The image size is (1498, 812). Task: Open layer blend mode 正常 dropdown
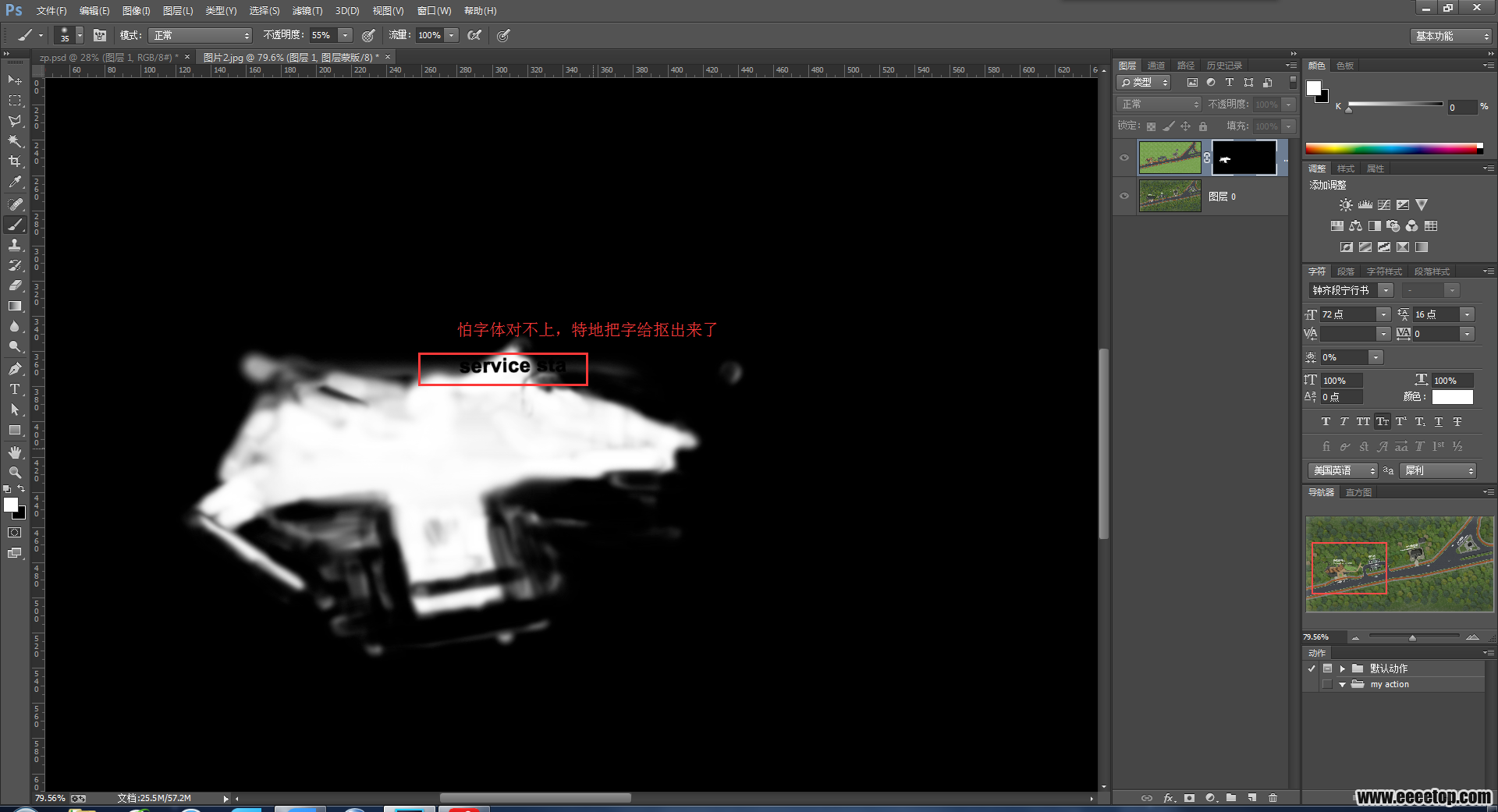click(1159, 104)
